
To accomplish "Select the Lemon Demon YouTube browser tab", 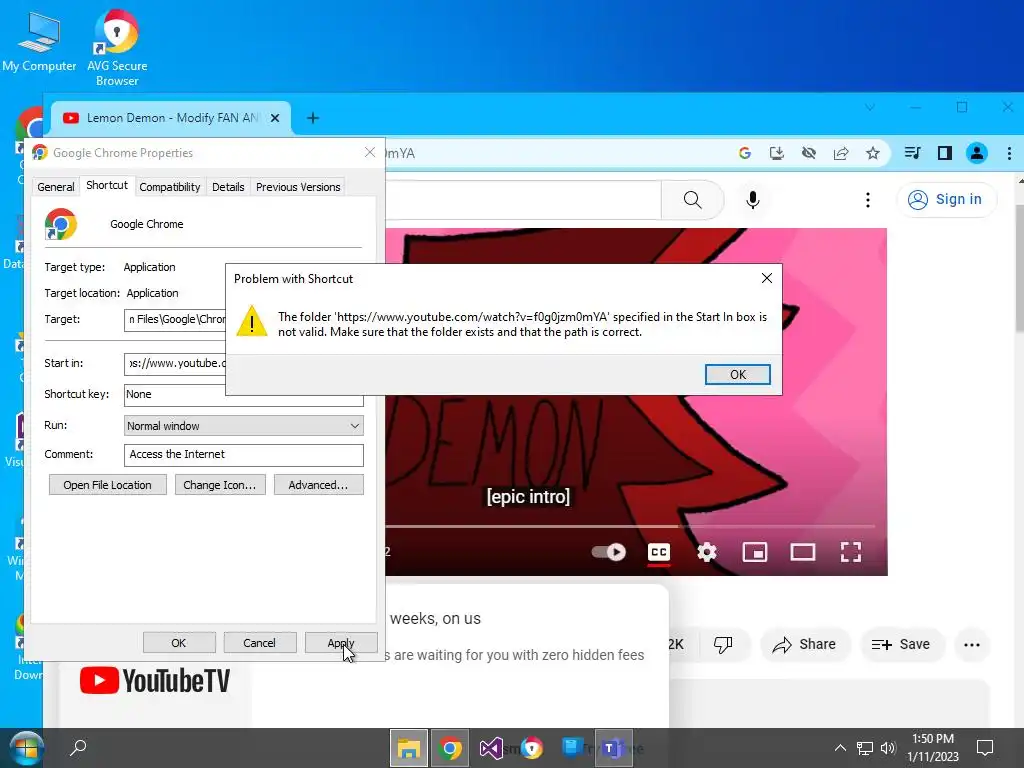I will [170, 118].
